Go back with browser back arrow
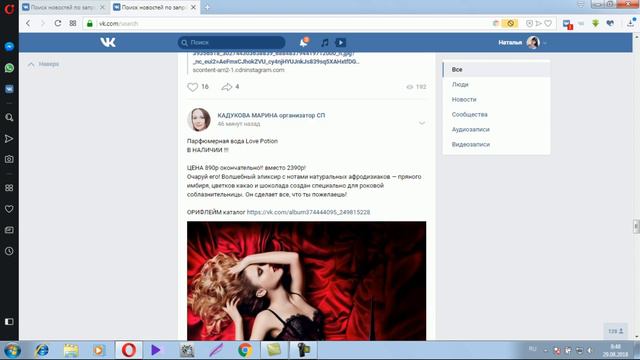The image size is (640, 360). [x=28, y=23]
